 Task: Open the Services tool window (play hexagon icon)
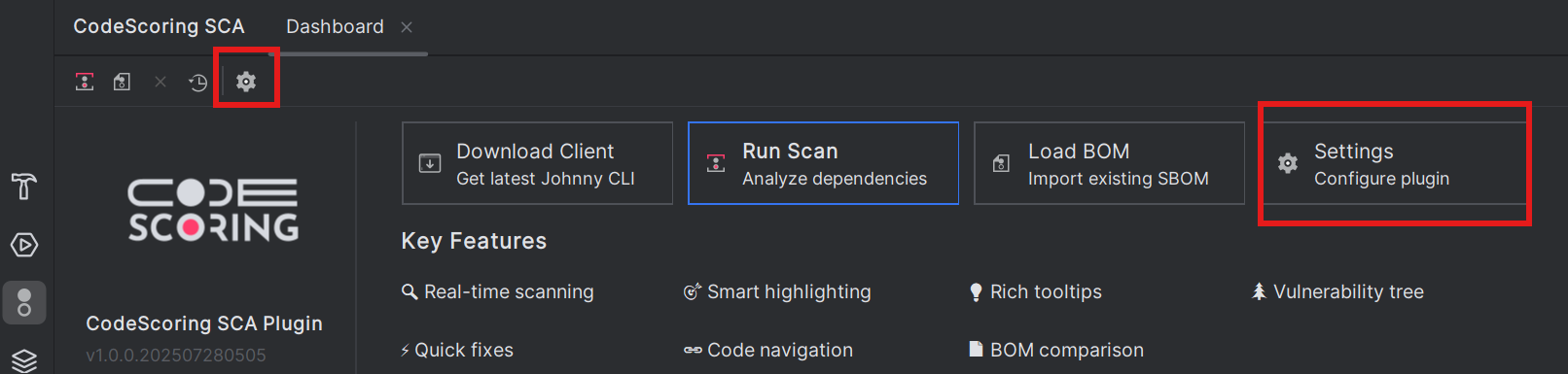pyautogui.click(x=24, y=244)
